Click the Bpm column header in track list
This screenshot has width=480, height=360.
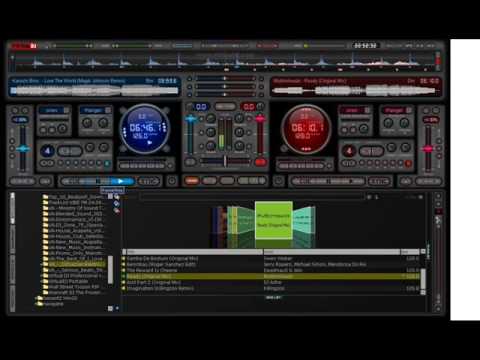click(x=410, y=252)
